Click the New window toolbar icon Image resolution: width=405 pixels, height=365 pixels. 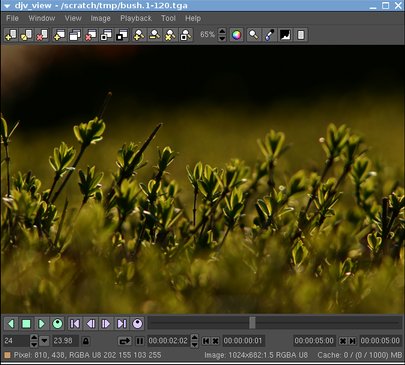59,35
